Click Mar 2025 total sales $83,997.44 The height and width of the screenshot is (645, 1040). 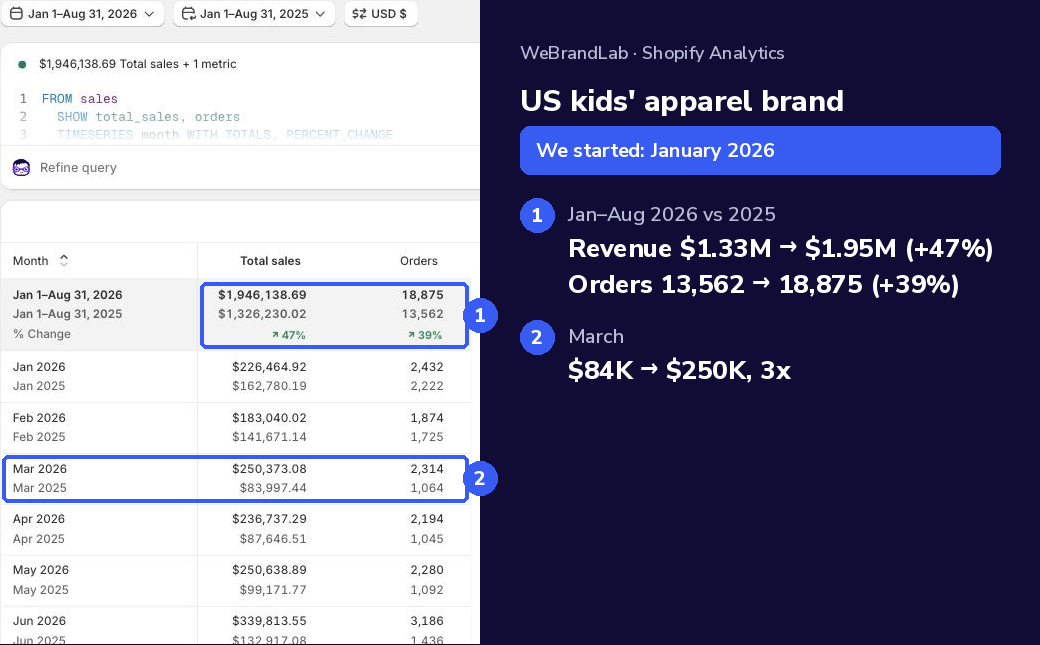click(273, 488)
